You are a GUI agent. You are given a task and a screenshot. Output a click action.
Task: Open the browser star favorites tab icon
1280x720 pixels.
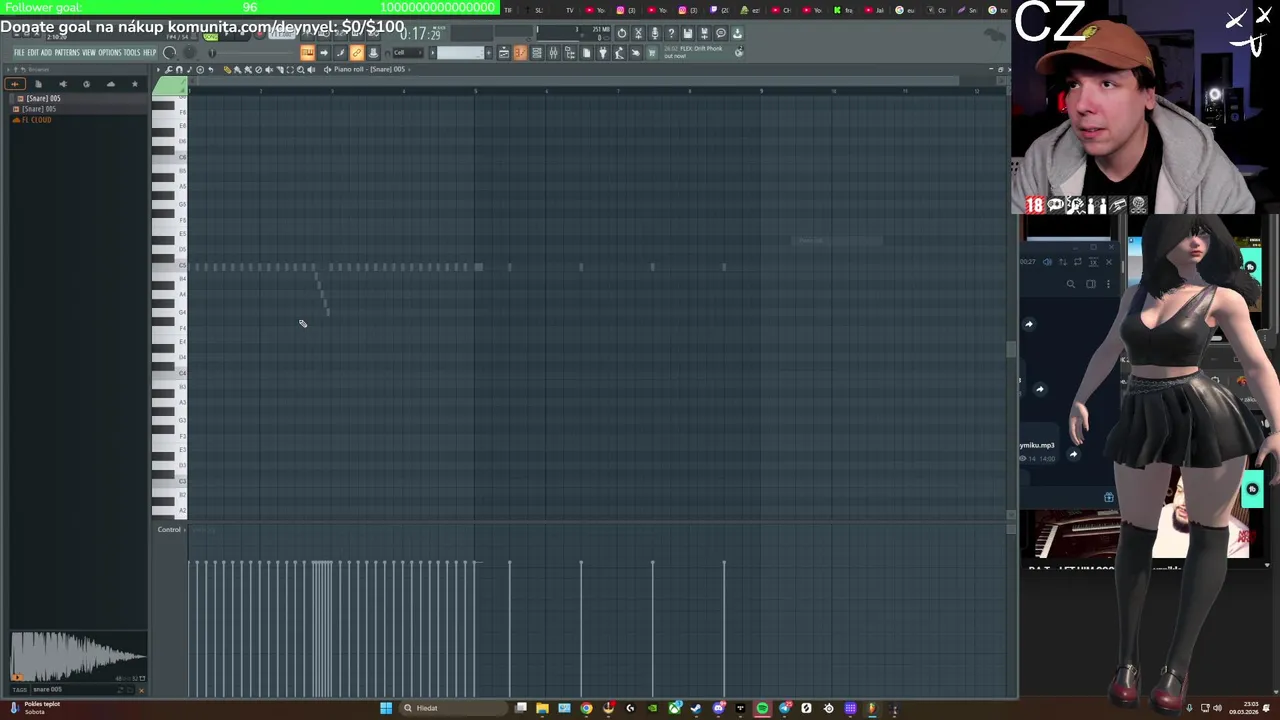[135, 84]
